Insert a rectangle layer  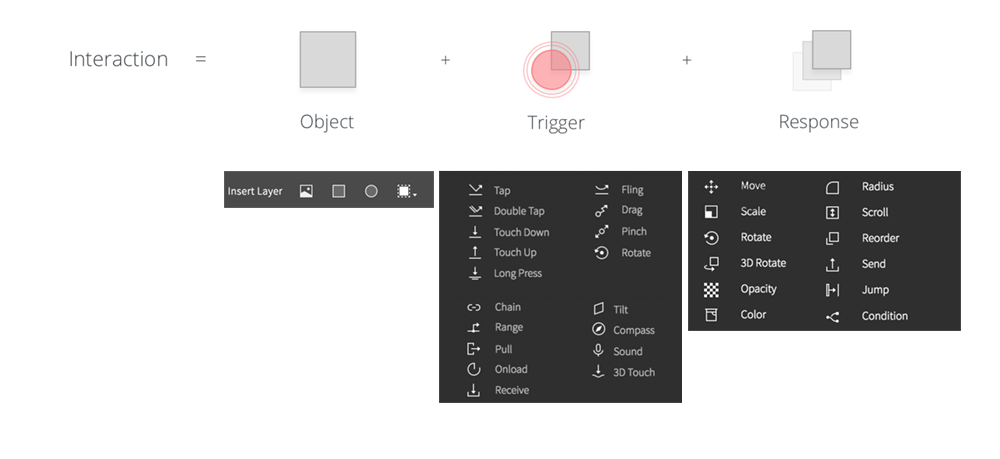coord(339,191)
